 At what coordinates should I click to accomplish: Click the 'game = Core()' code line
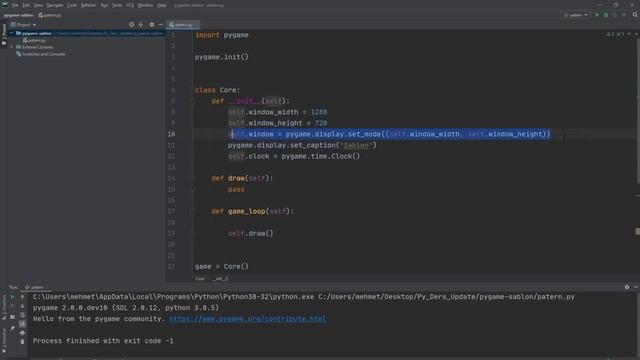pyautogui.click(x=222, y=266)
